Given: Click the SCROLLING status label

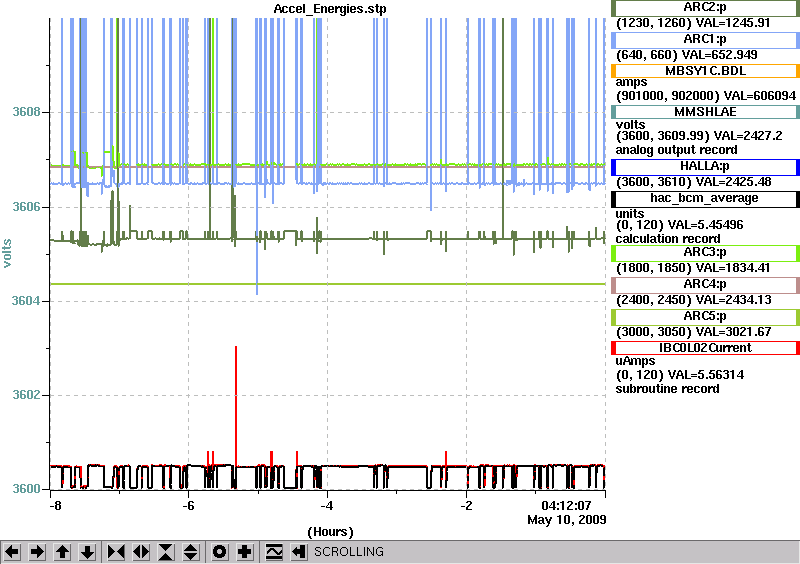Looking at the screenshot, I should point(348,552).
